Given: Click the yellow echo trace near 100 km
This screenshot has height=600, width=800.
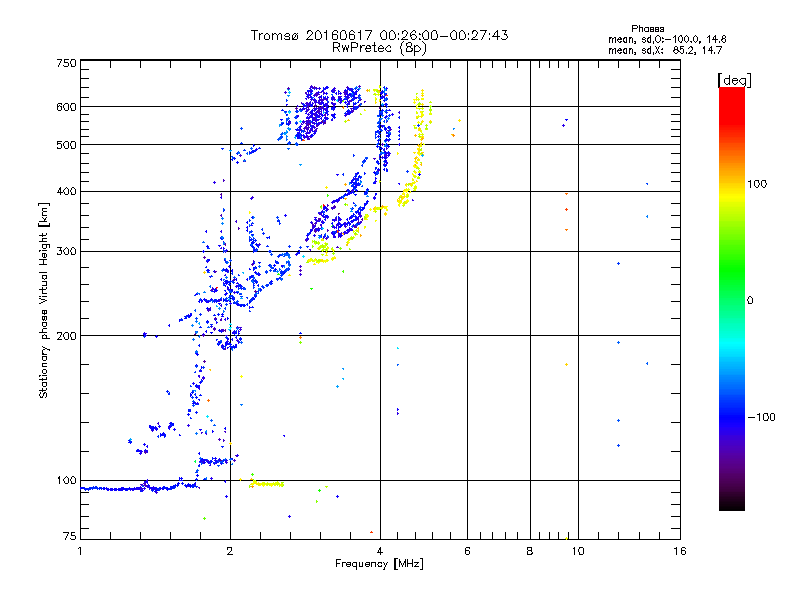Looking at the screenshot, I should click(266, 484).
